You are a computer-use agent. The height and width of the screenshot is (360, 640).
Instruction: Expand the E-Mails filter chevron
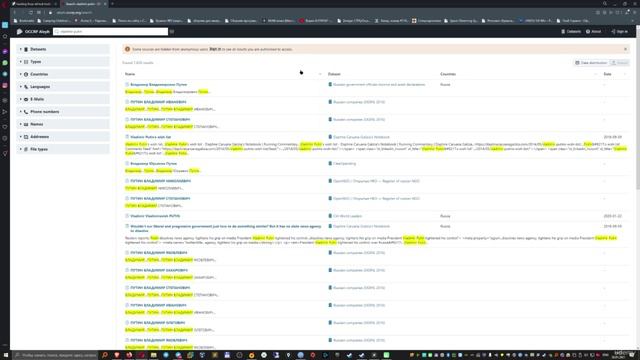[21, 99]
